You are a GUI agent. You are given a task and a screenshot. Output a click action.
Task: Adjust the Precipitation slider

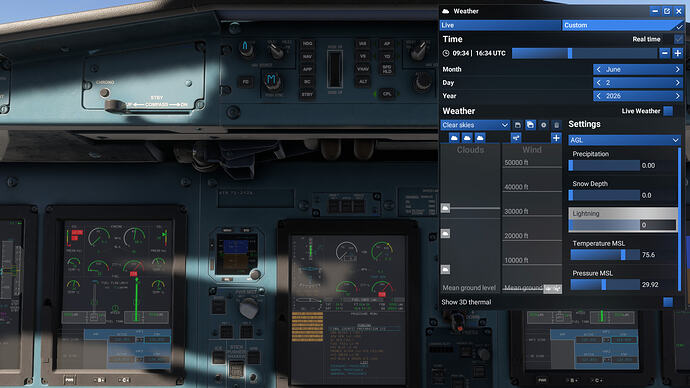[604, 165]
